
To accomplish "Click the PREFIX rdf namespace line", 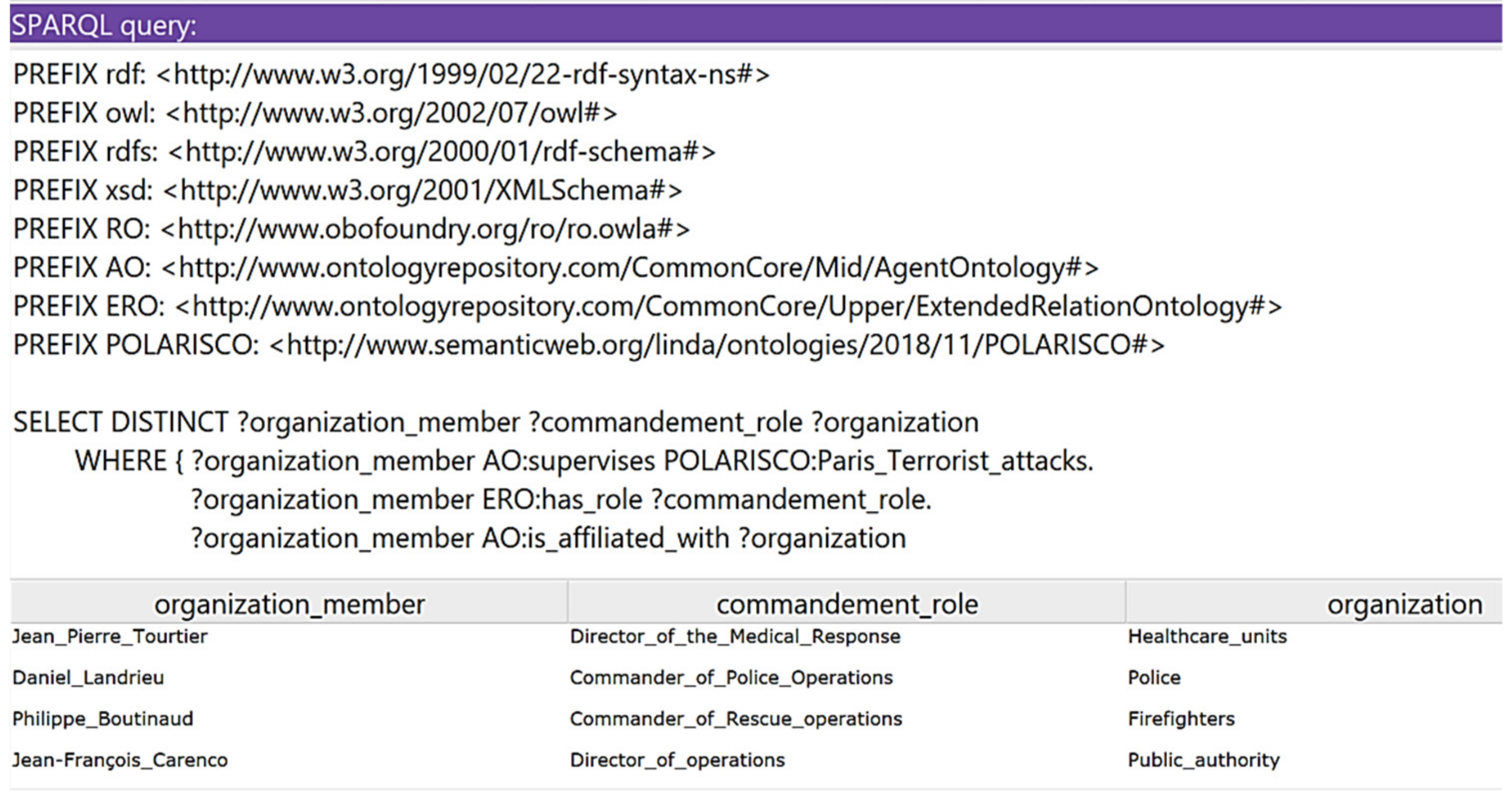I will click(x=391, y=74).
